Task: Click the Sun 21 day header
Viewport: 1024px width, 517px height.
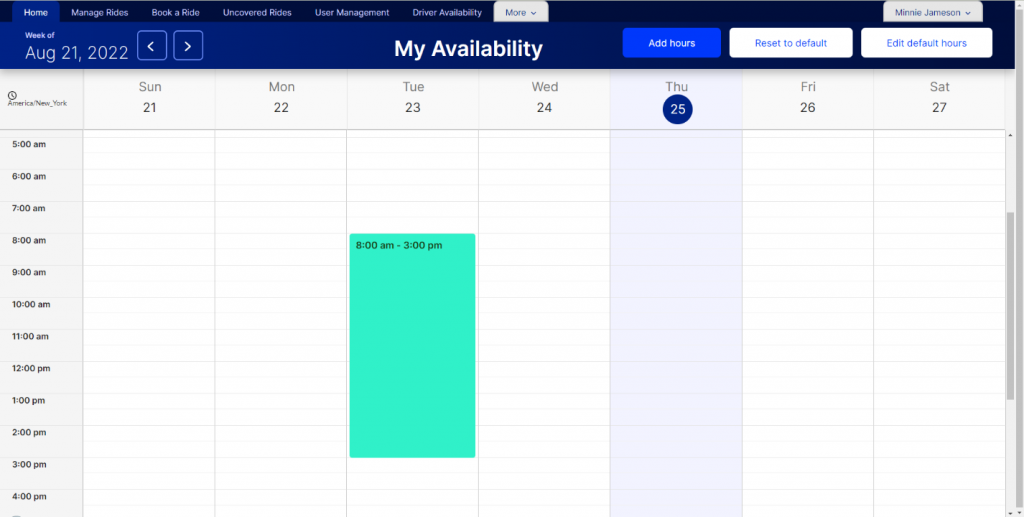Action: click(x=149, y=98)
